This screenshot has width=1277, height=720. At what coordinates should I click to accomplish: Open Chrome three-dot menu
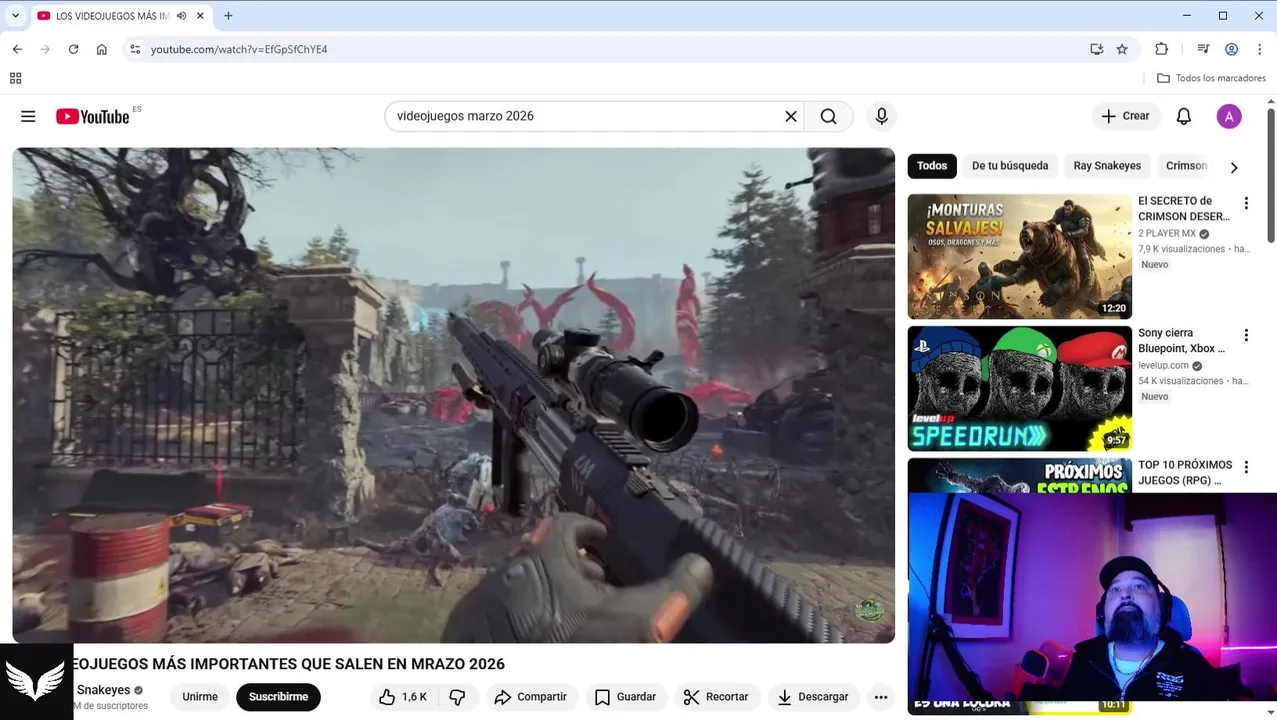tap(1259, 49)
